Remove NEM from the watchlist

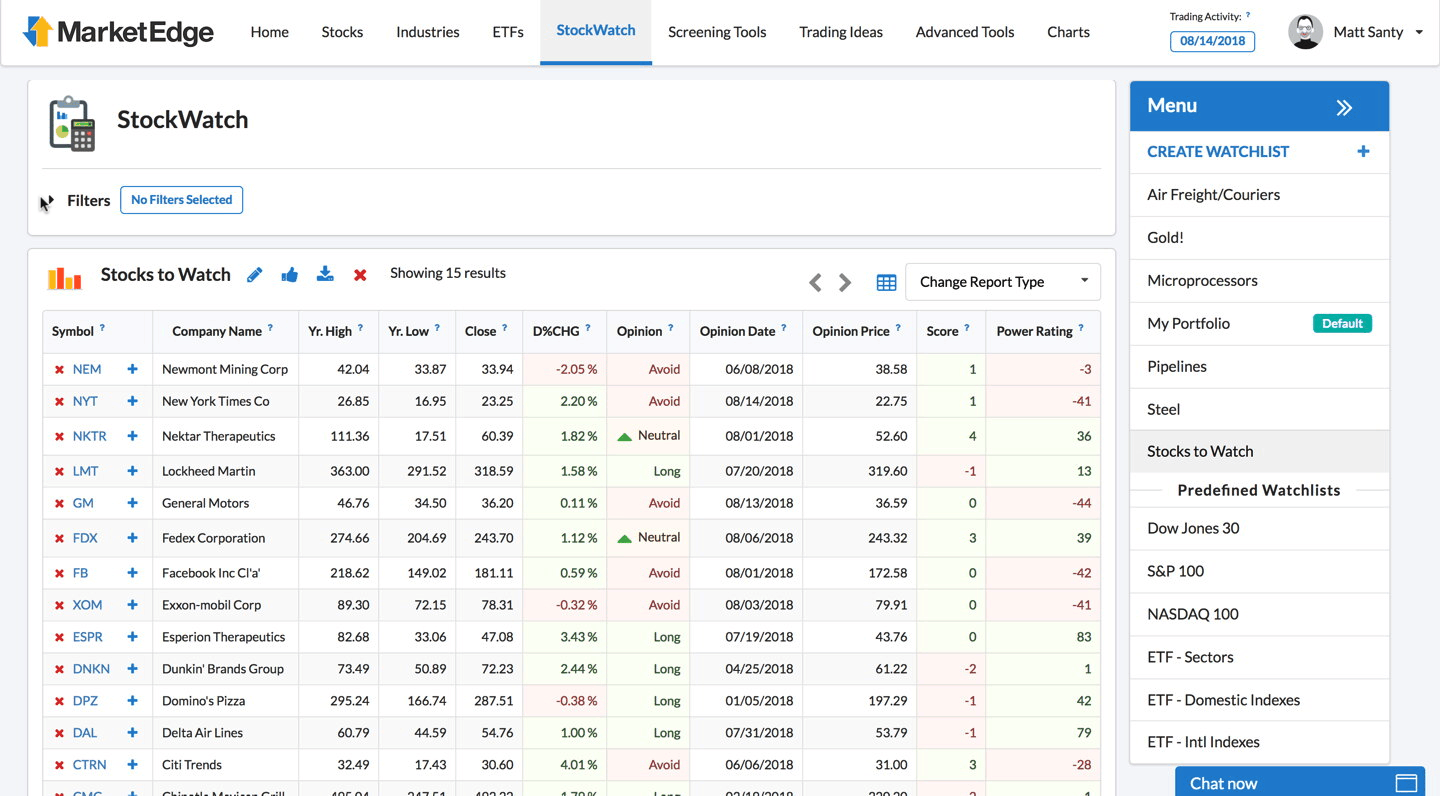(x=60, y=370)
